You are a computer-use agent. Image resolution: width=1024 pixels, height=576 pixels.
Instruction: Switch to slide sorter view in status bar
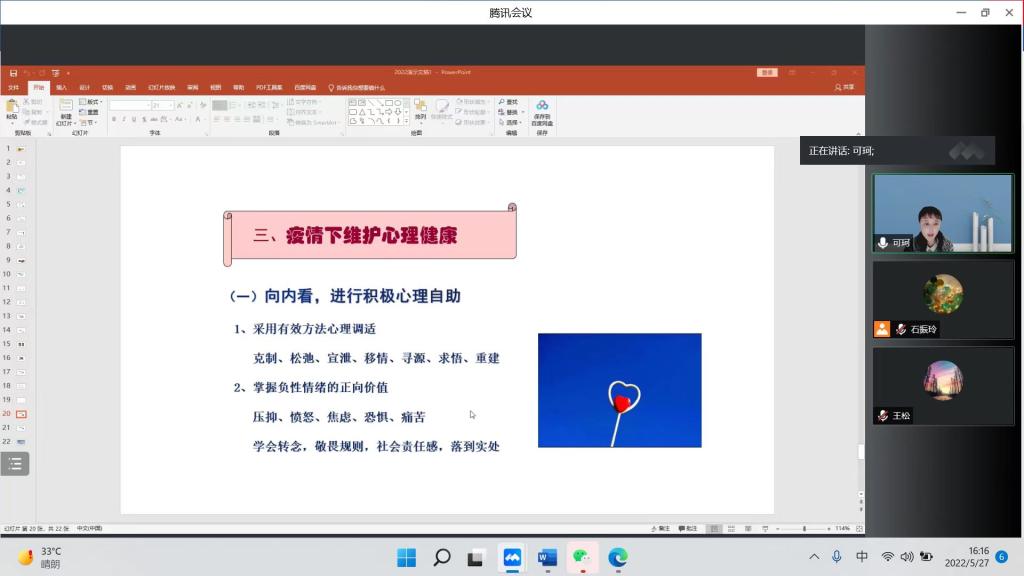pyautogui.click(x=728, y=528)
